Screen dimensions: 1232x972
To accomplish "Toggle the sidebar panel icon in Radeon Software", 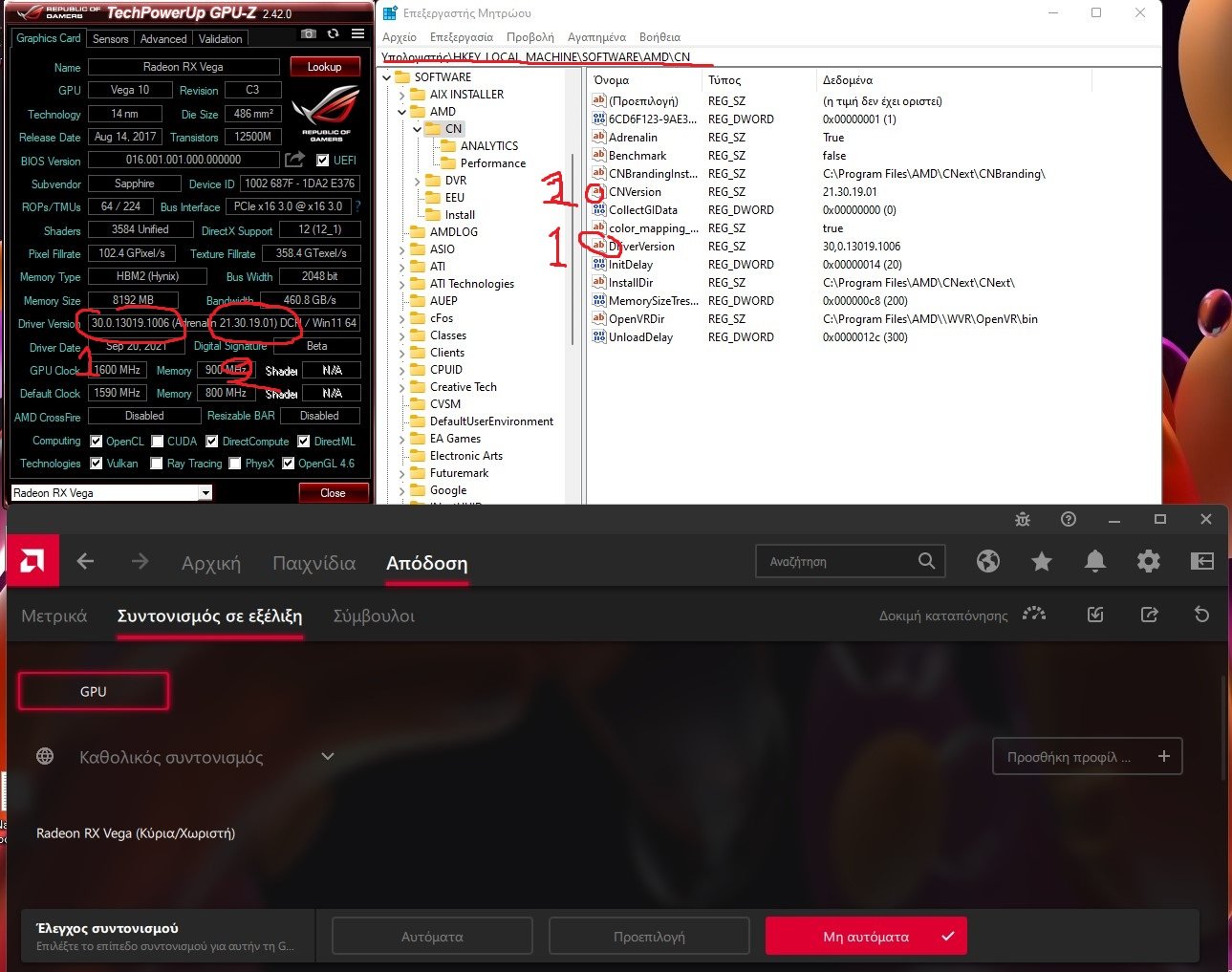I will point(1201,561).
